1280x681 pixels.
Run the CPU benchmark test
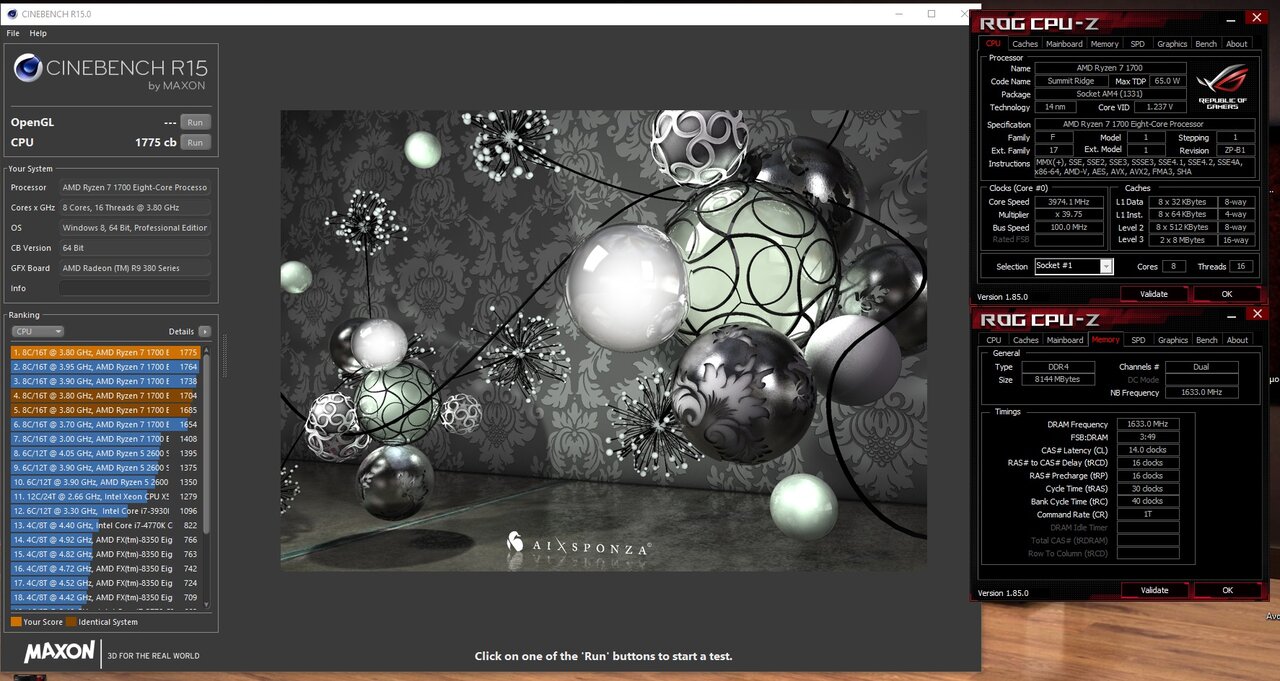tap(195, 143)
